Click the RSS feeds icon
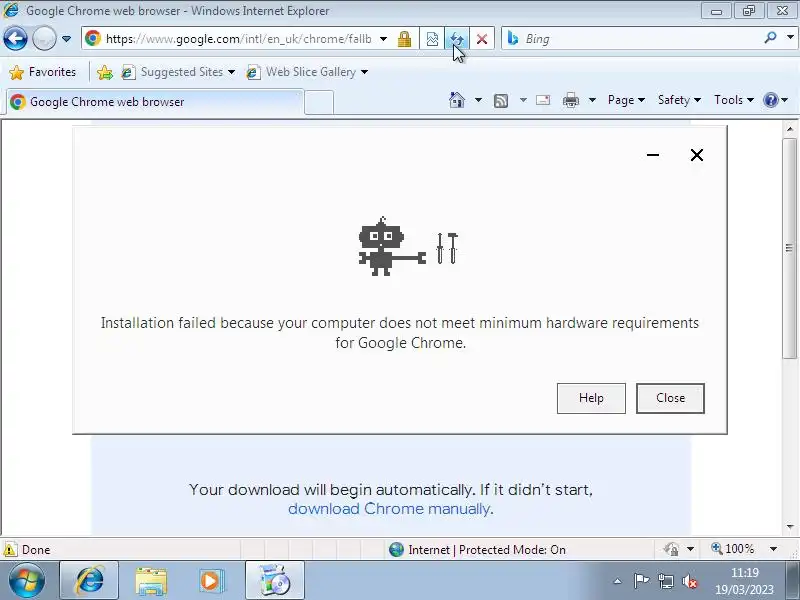The height and width of the screenshot is (600, 800). point(501,101)
